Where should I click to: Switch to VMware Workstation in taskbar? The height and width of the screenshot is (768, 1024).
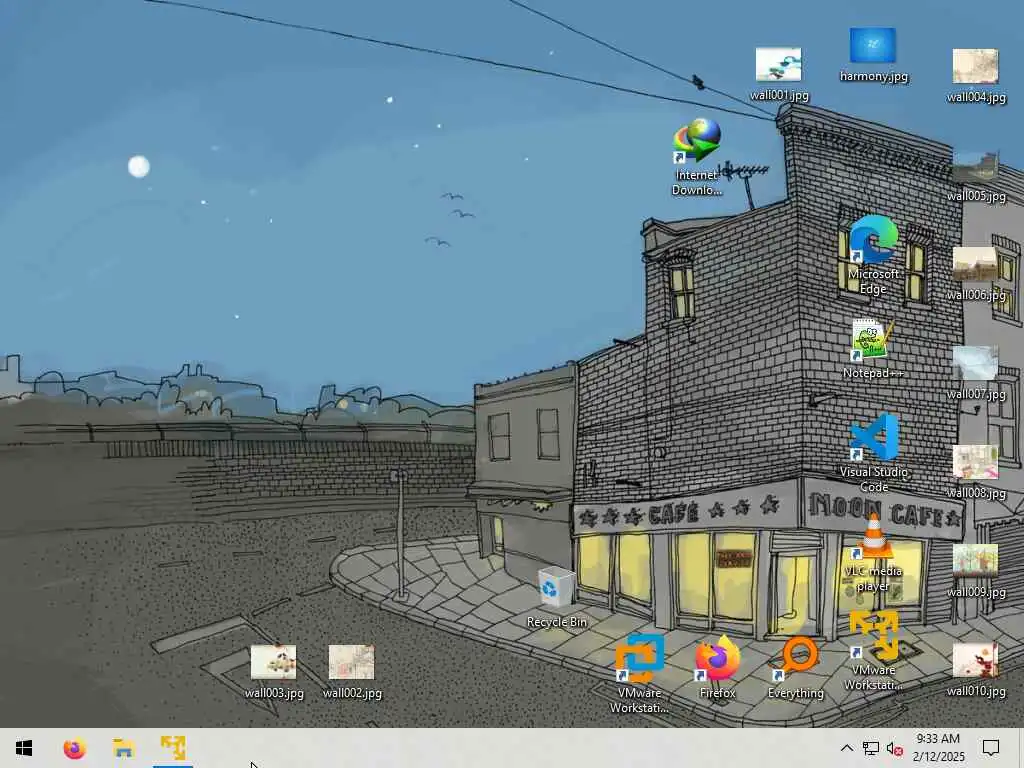coord(173,748)
